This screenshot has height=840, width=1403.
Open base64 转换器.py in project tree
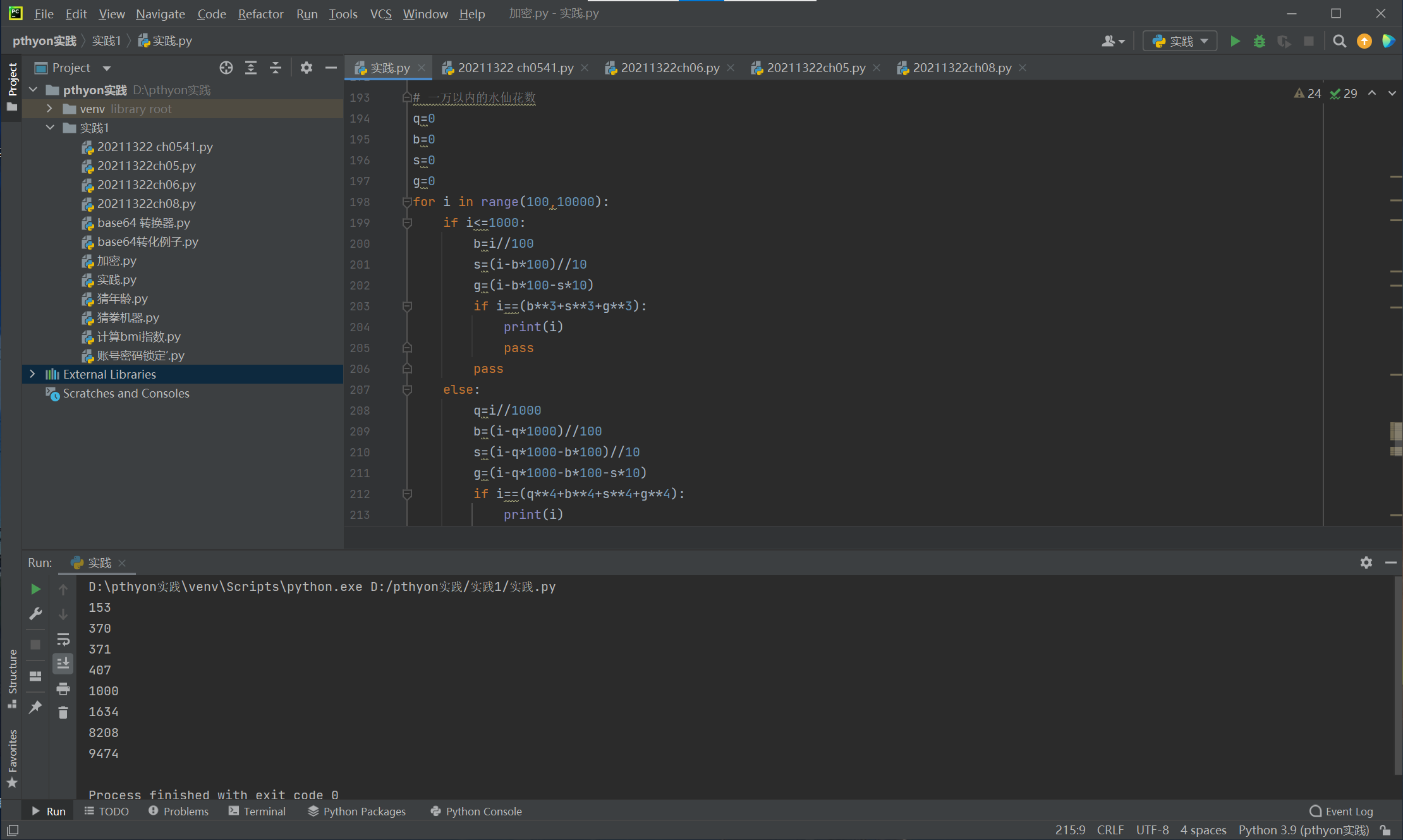[x=143, y=222]
